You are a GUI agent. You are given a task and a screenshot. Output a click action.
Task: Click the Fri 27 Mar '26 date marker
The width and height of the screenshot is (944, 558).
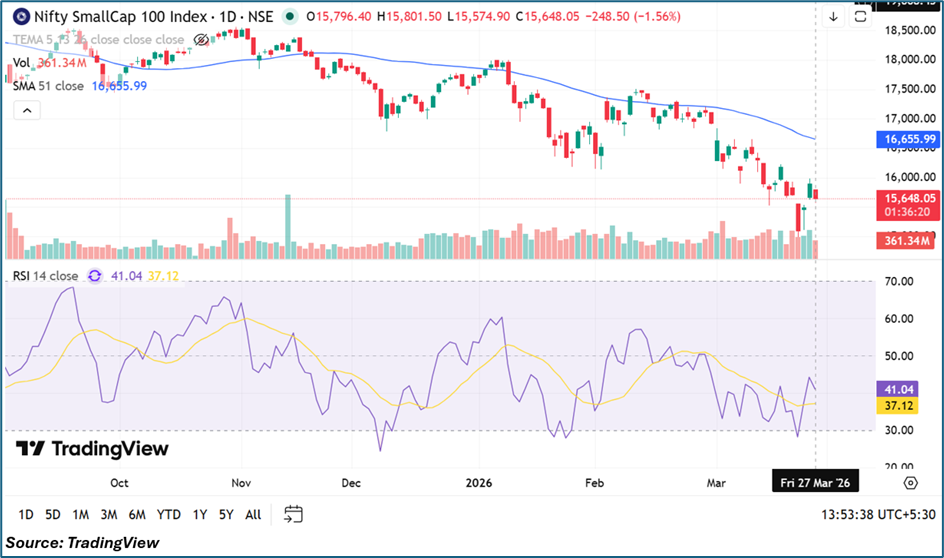(x=817, y=482)
